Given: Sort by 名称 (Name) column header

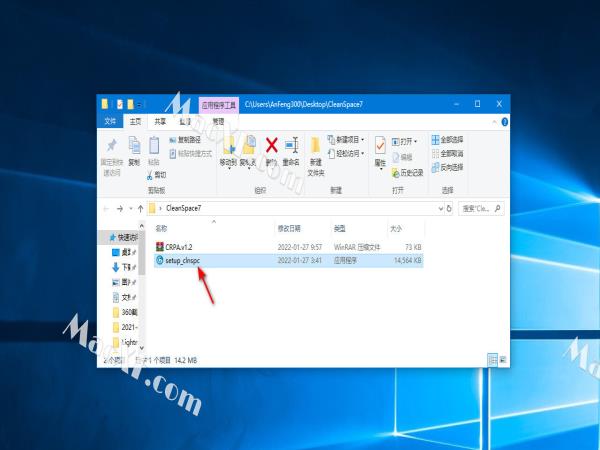Looking at the screenshot, I should (161, 228).
